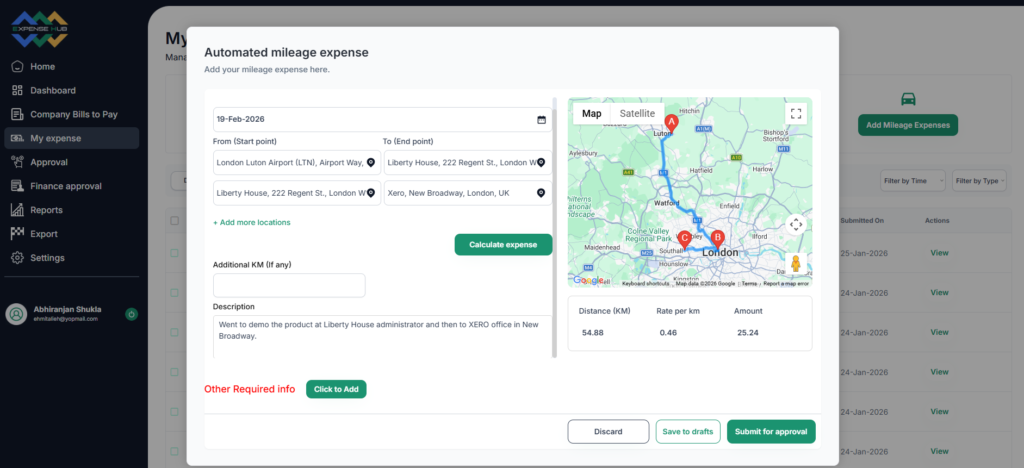Image resolution: width=1024 pixels, height=468 pixels.
Task: Switch map to Satellite view
Action: 637,114
